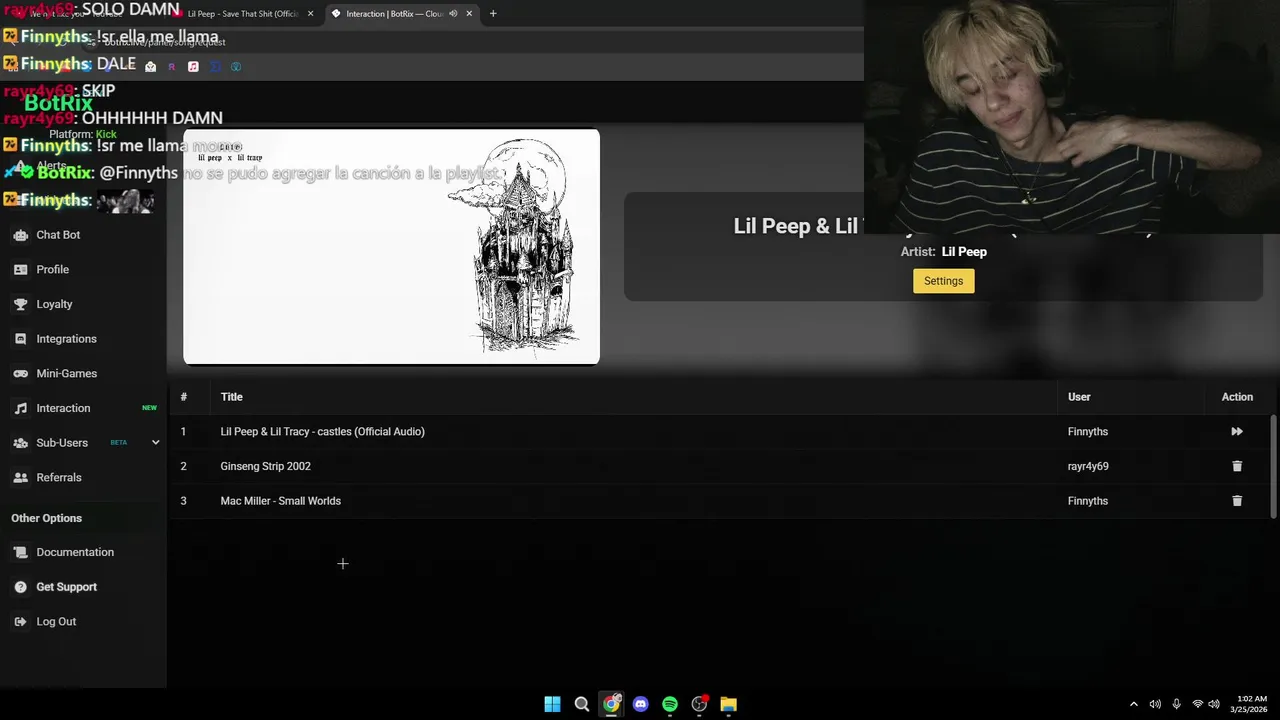This screenshot has height=720, width=1280.
Task: Open Discord from the taskbar
Action: [x=640, y=704]
